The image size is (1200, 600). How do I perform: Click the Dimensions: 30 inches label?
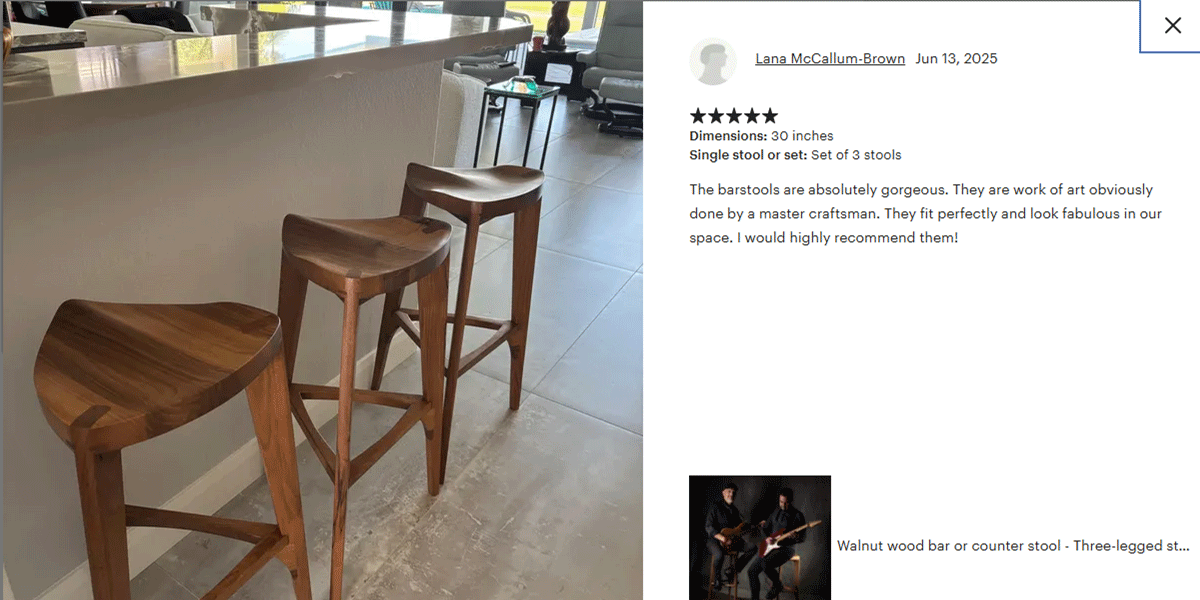(x=761, y=136)
